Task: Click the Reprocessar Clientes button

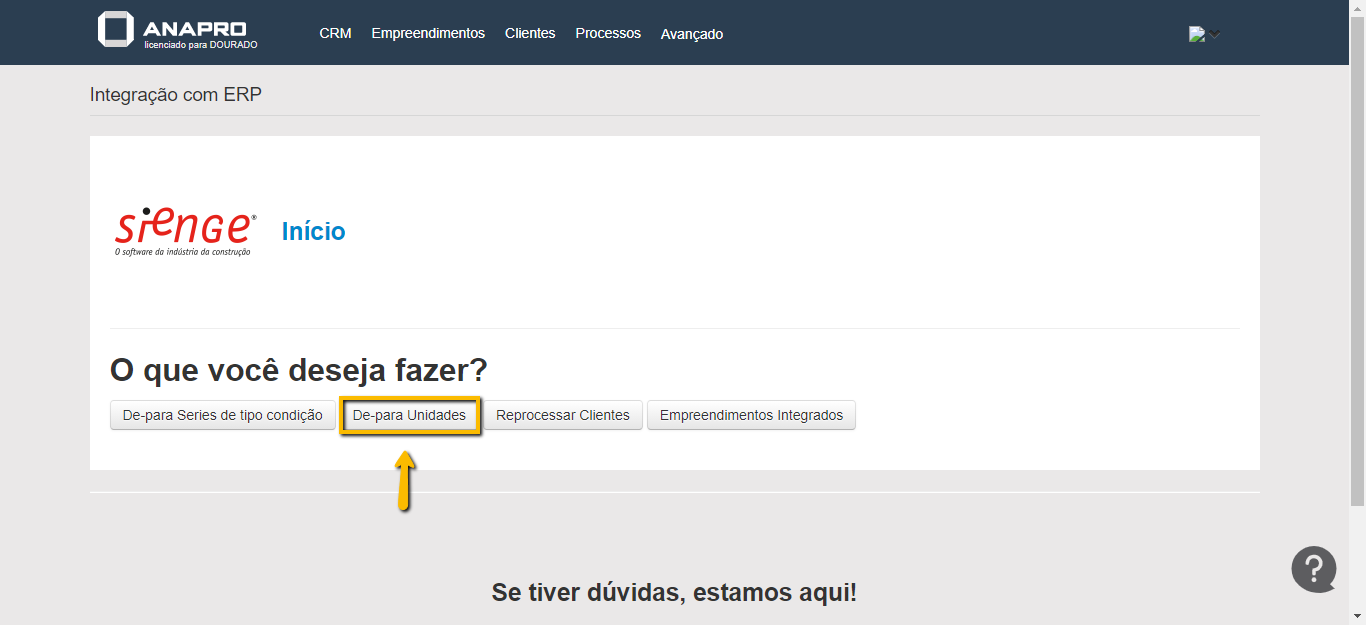Action: point(563,415)
